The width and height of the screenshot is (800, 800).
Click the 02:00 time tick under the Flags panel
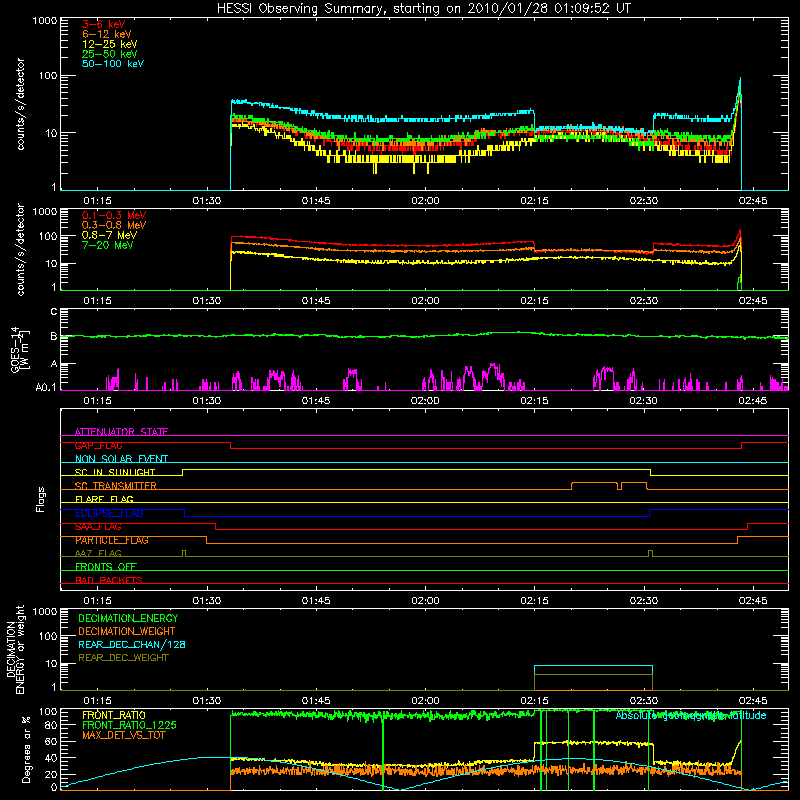click(425, 601)
